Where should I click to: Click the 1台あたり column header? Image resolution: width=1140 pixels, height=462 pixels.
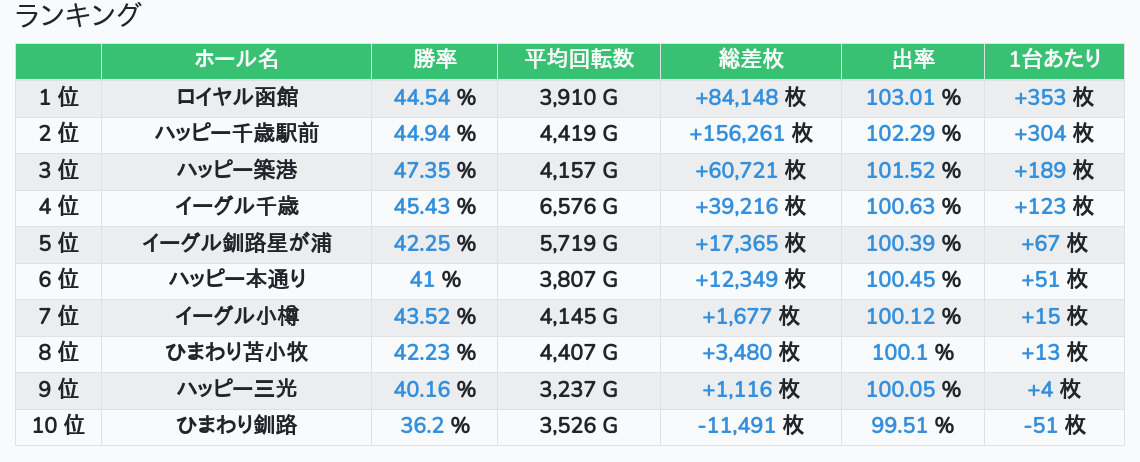(1054, 60)
